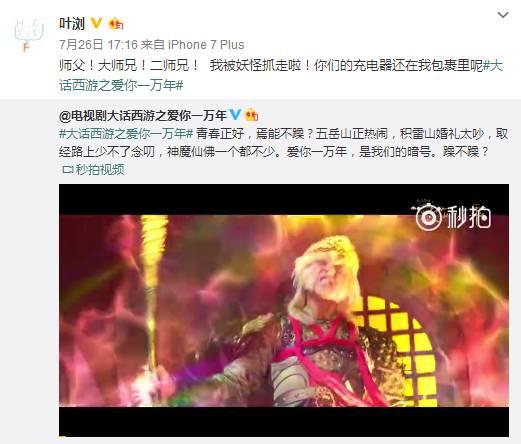This screenshot has width=521, height=444.
Task: Click the blue V verification badge
Action: (235, 115)
